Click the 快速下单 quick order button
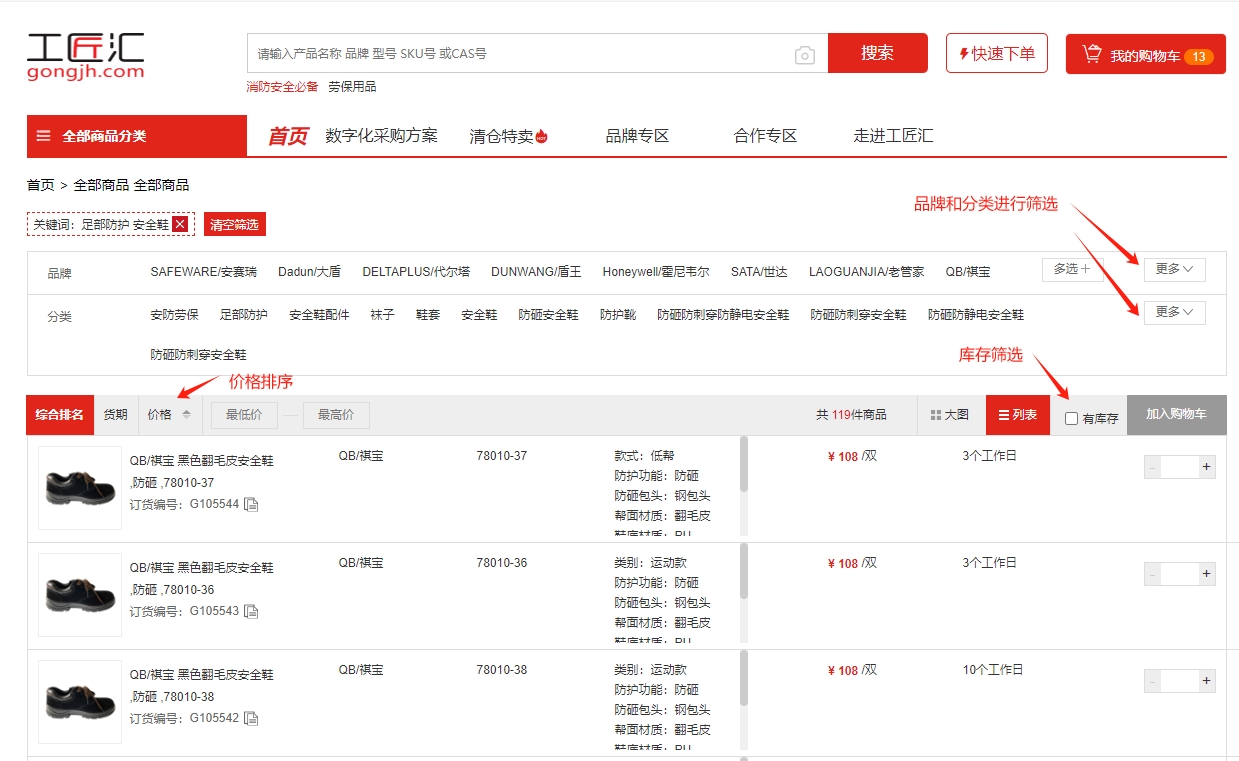This screenshot has height=761, width=1239. point(997,53)
